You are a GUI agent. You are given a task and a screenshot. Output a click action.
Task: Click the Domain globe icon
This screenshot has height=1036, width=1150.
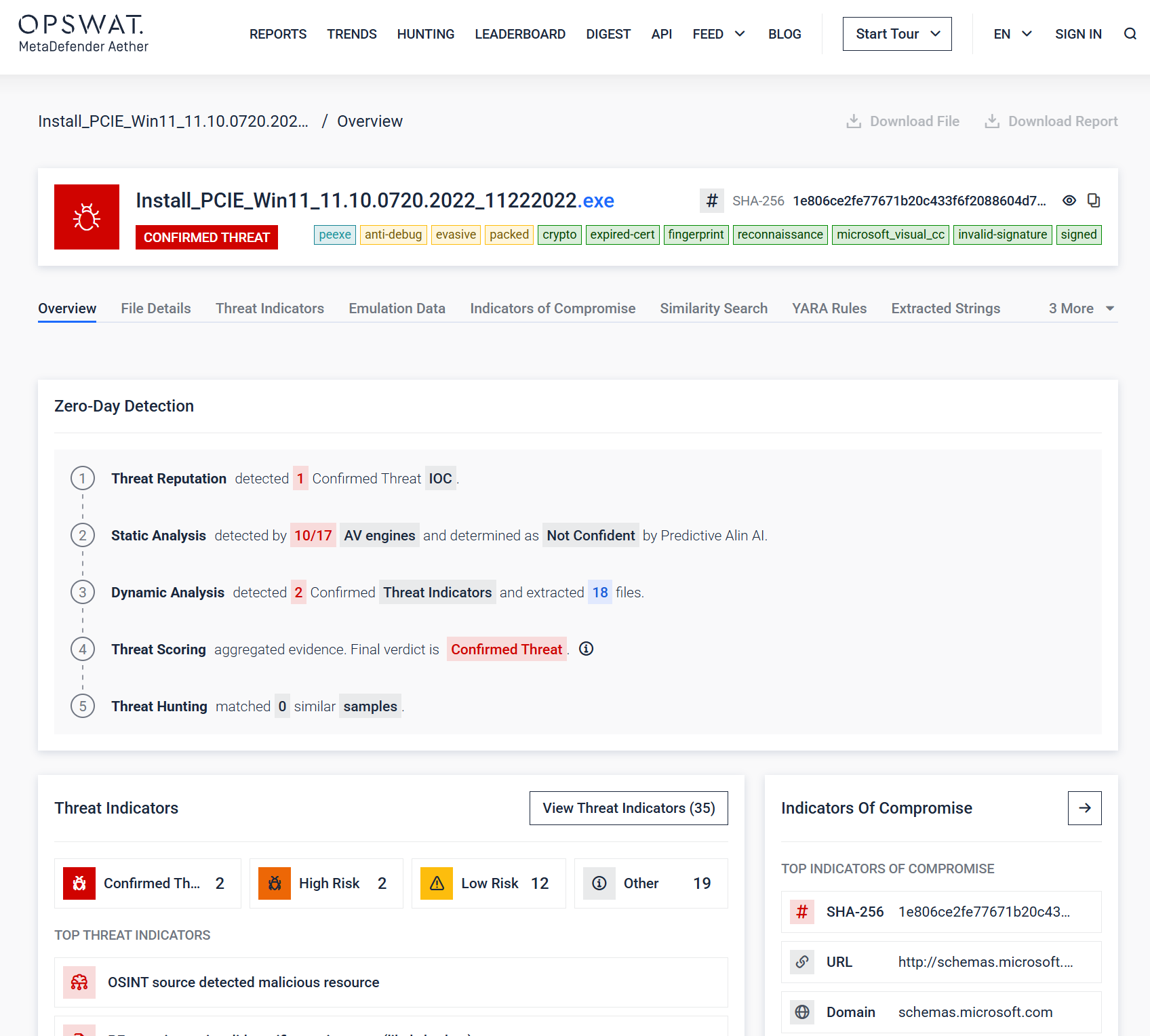pyautogui.click(x=802, y=1012)
